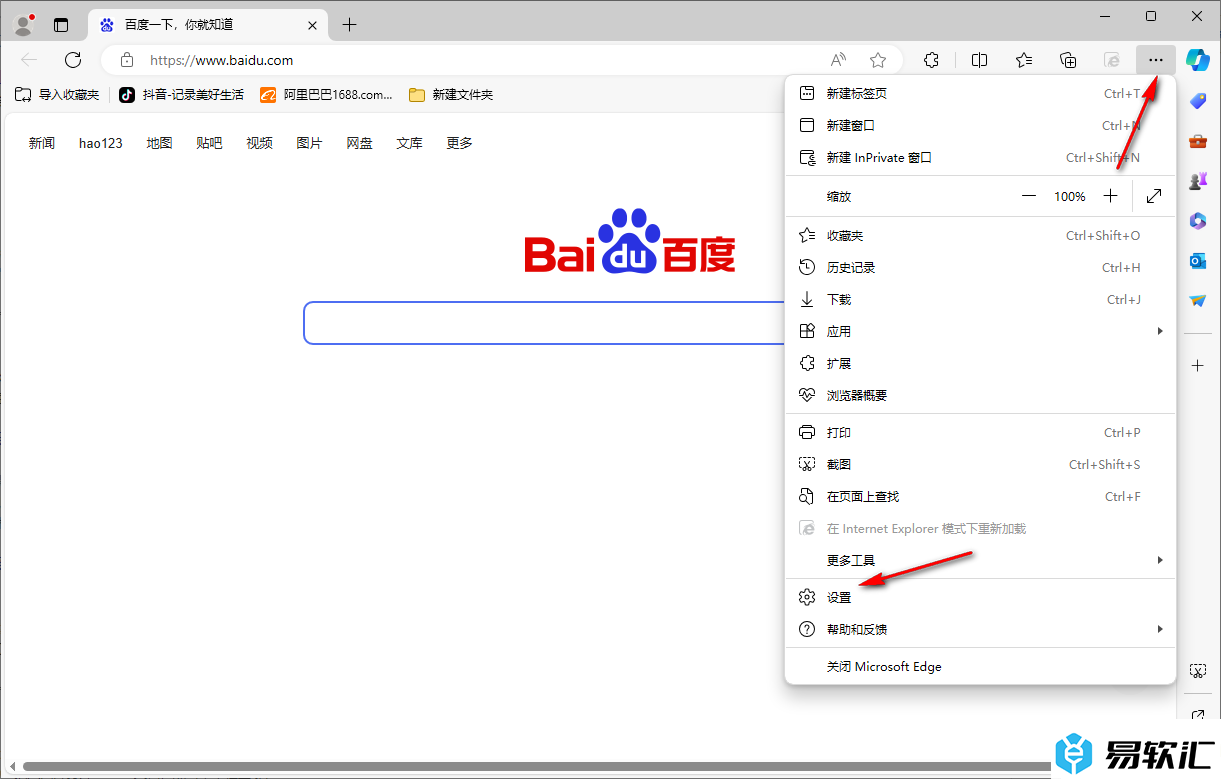The image size is (1221, 779).
Task: Open the games chess piece sidebar icon
Action: [x=1198, y=181]
